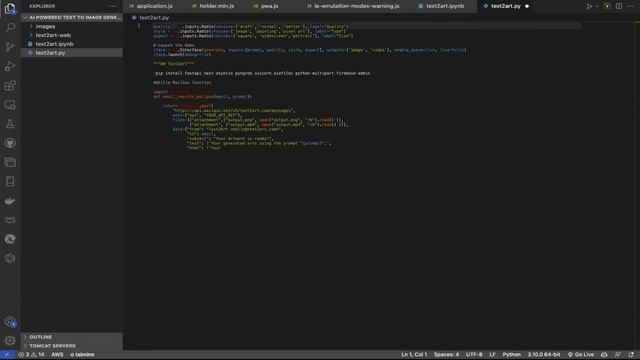Click the split editor right icon
640x360 pixels.
click(619, 6)
